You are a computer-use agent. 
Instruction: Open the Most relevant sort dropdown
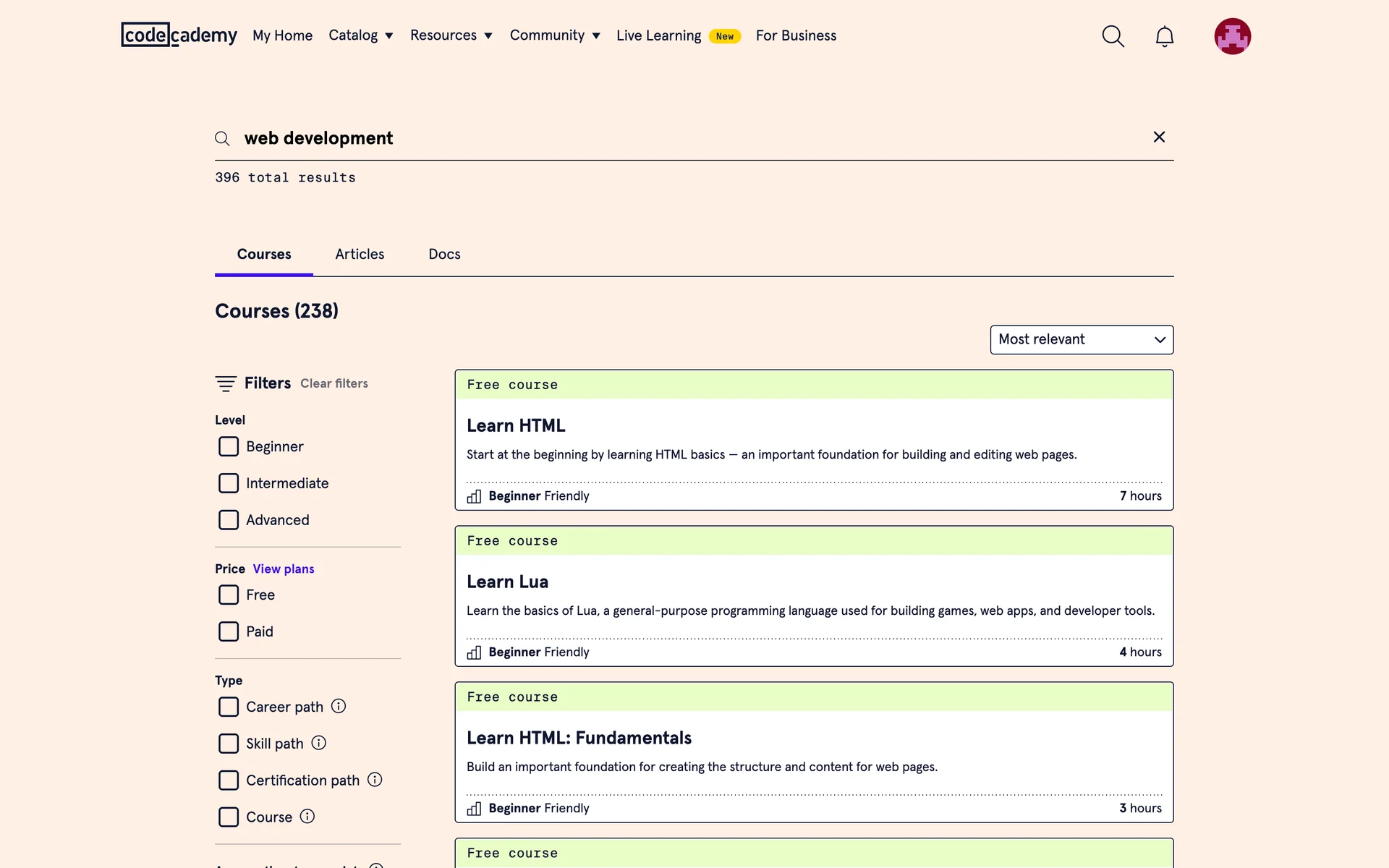(x=1081, y=339)
